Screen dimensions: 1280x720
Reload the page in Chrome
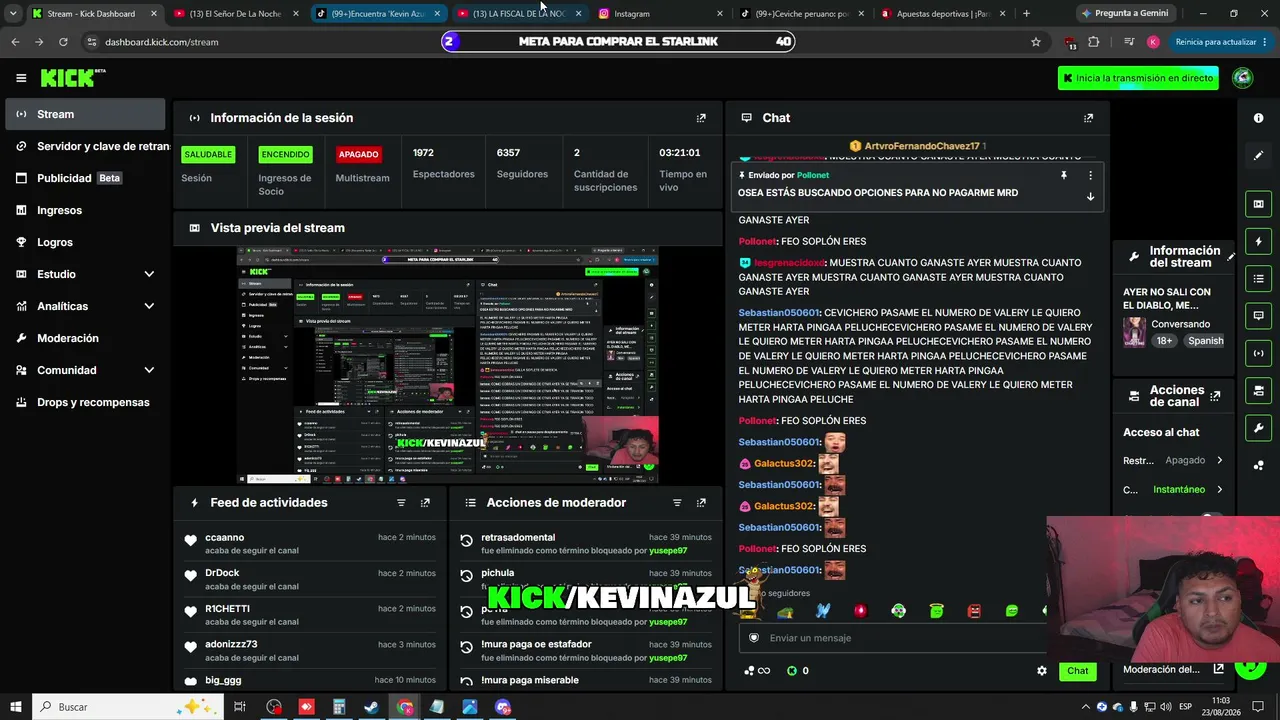63,42
